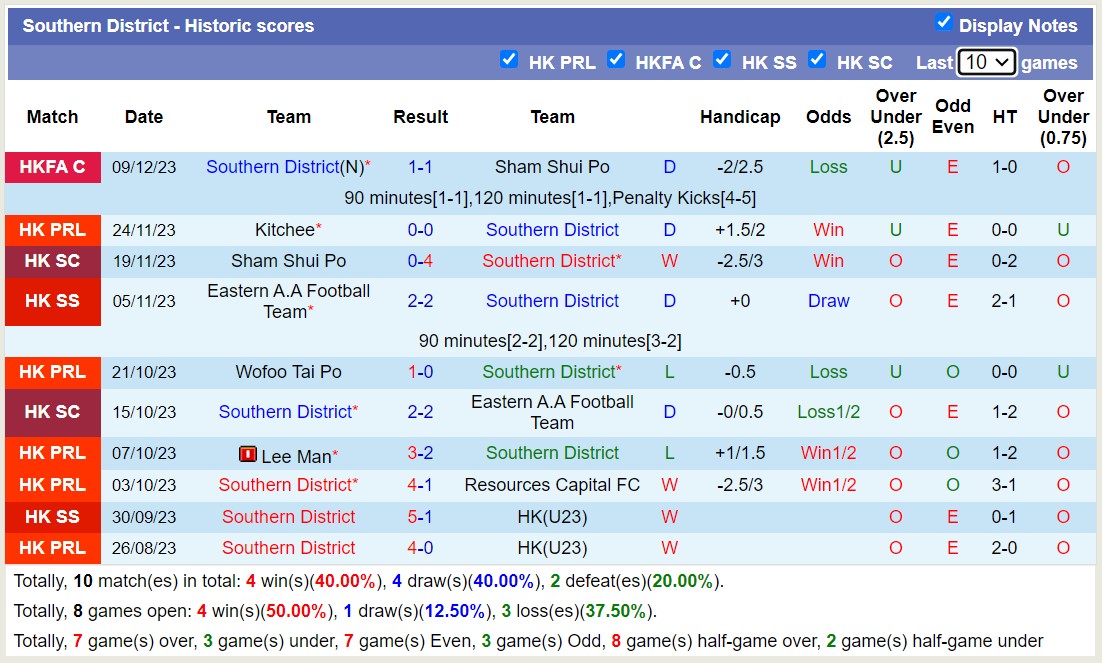This screenshot has height=663, width=1102.
Task: Toggle the Display Notes checkbox
Action: (x=943, y=23)
